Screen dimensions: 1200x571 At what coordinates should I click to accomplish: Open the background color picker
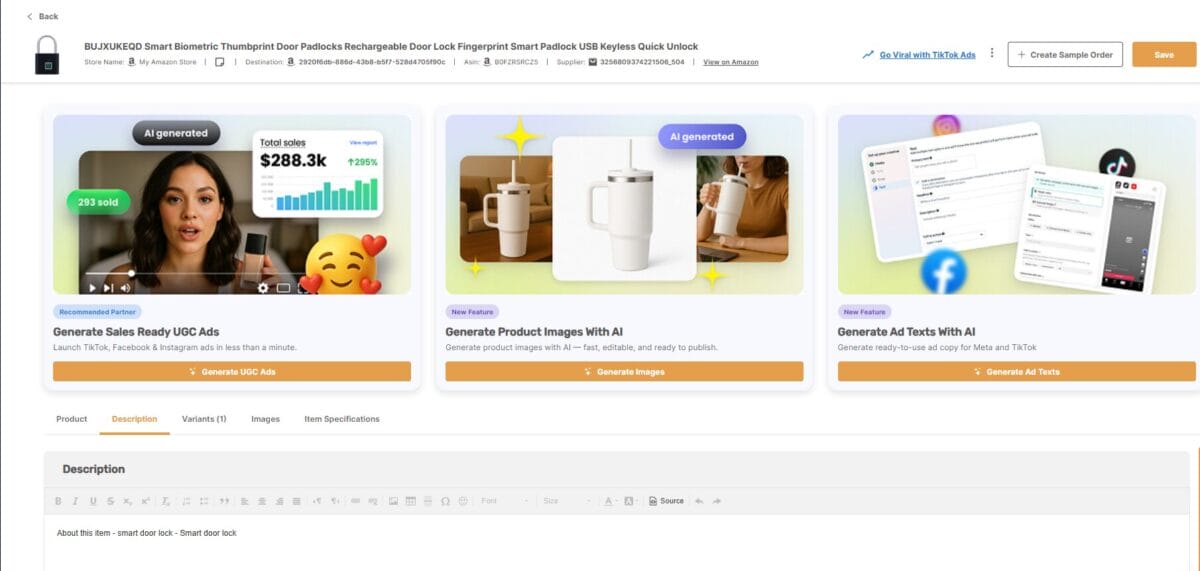pyautogui.click(x=630, y=501)
